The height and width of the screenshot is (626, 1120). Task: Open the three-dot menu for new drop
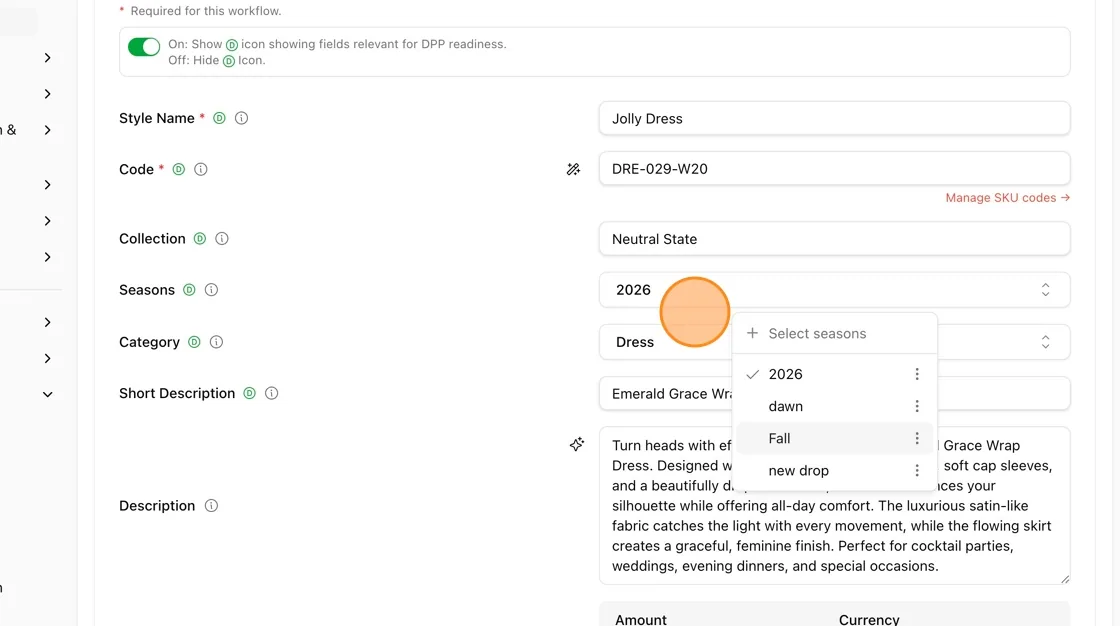pyautogui.click(x=917, y=470)
